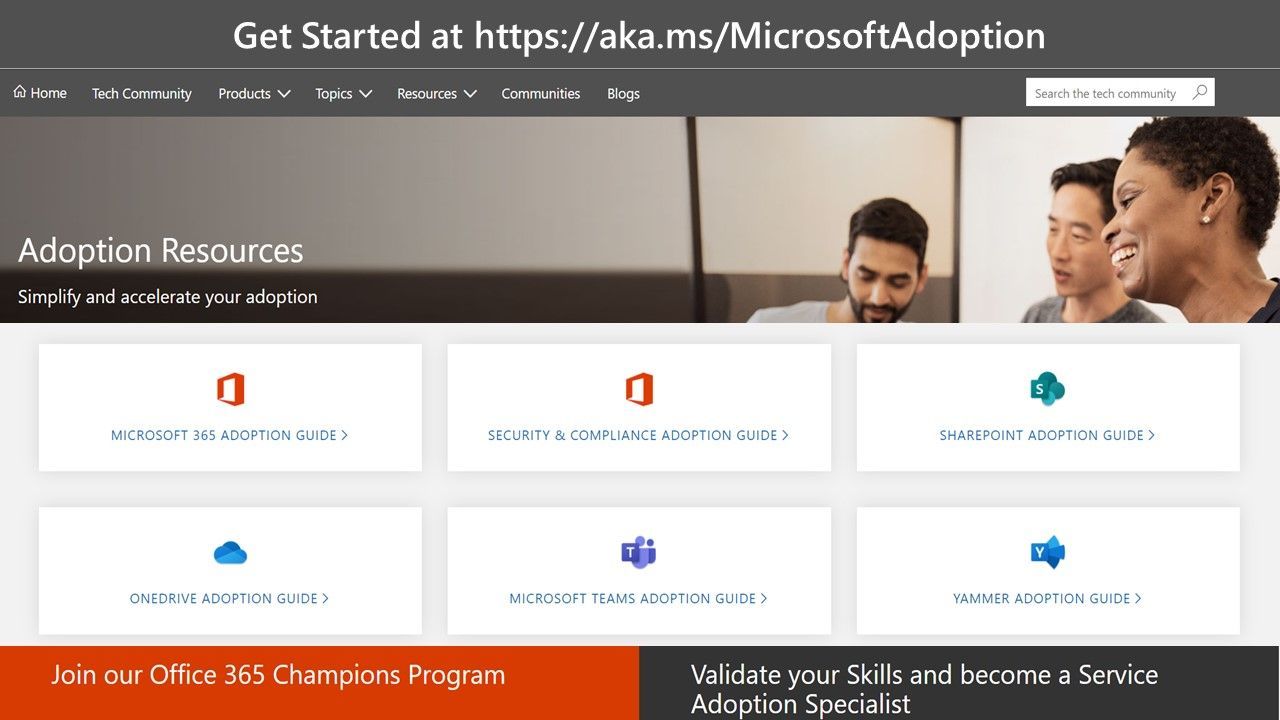Click the Service Adoption Specialist banner
The image size is (1280, 720).
click(x=925, y=689)
